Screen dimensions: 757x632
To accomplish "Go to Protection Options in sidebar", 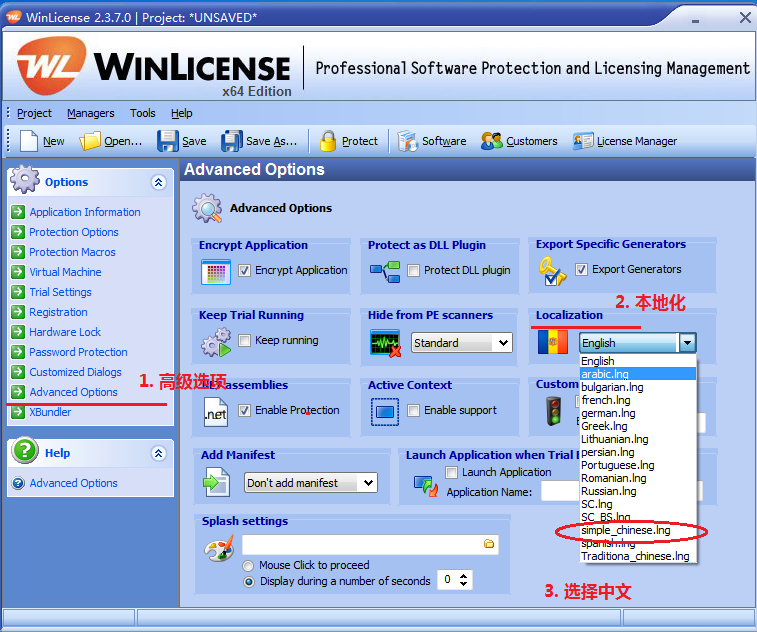I will [74, 232].
